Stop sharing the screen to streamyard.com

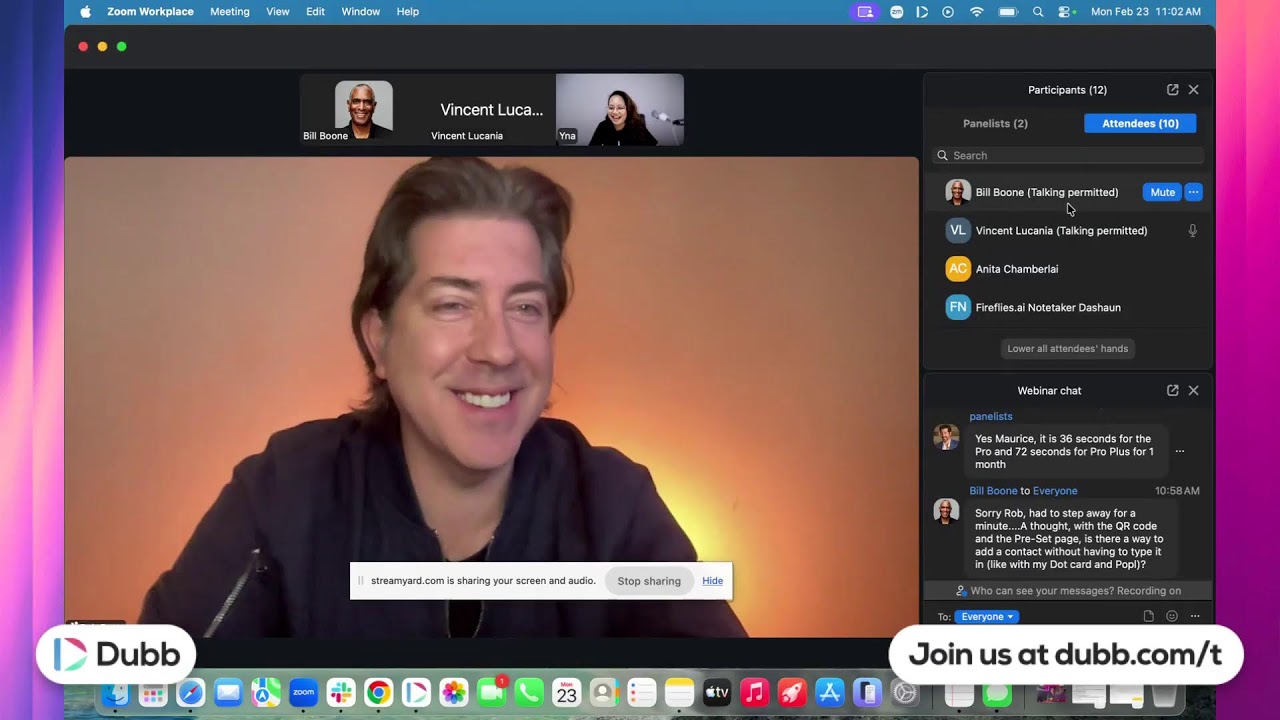click(x=649, y=581)
